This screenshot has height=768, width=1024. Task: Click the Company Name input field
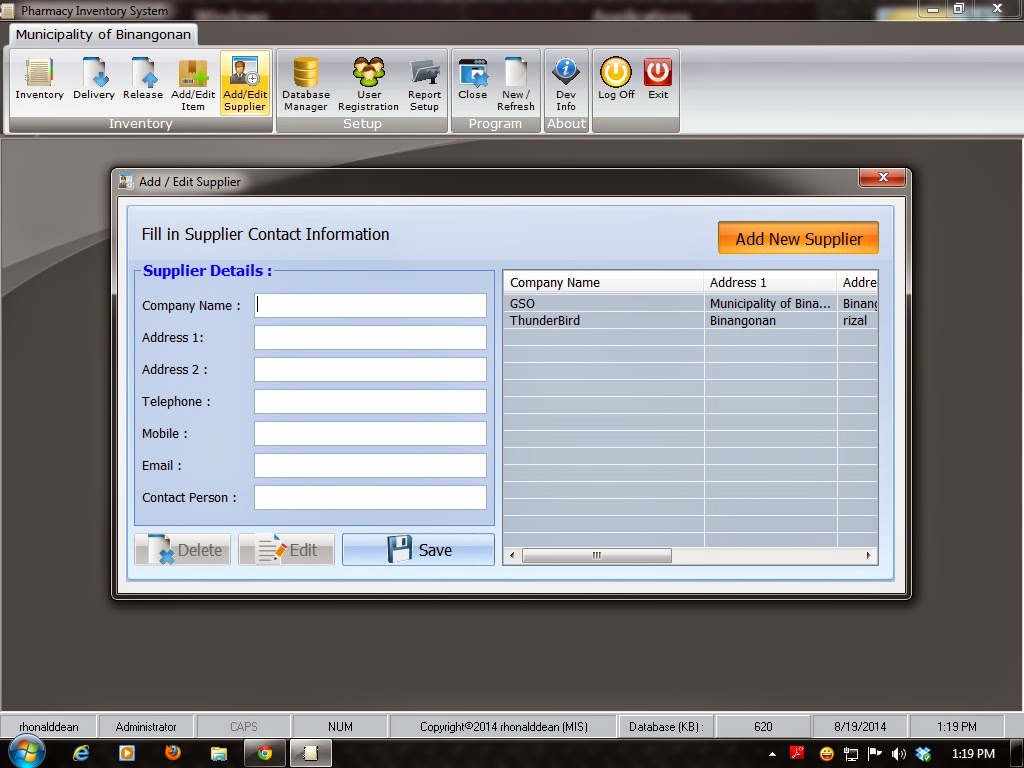(x=370, y=305)
